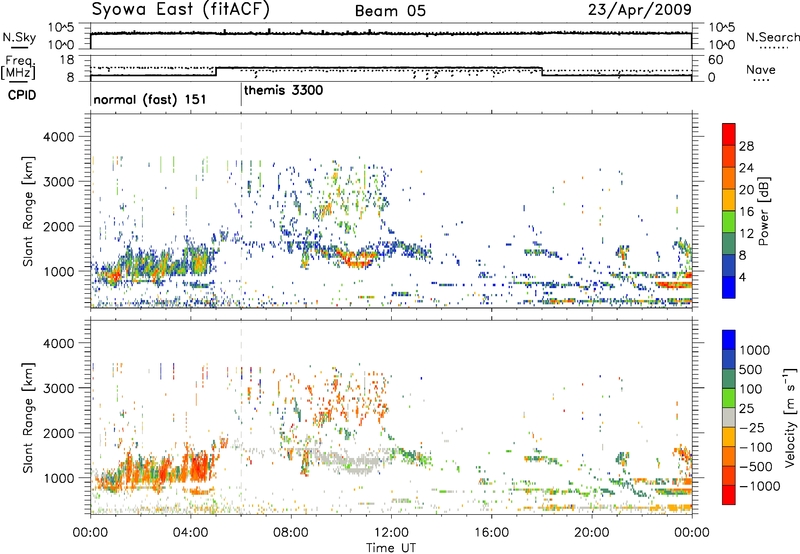Click the 'Time UT' axis label
The width and height of the screenshot is (800, 554).
pyautogui.click(x=391, y=548)
